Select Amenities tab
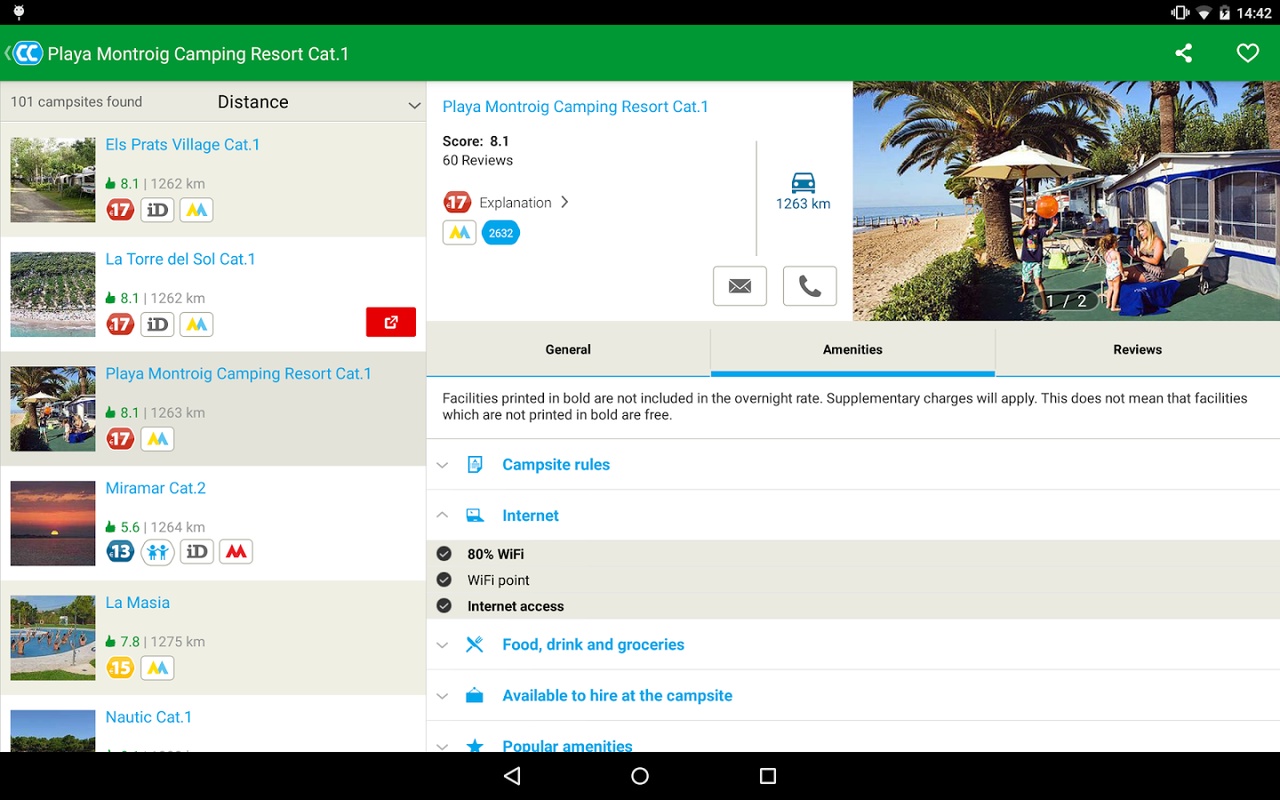This screenshot has height=800, width=1280. click(853, 349)
